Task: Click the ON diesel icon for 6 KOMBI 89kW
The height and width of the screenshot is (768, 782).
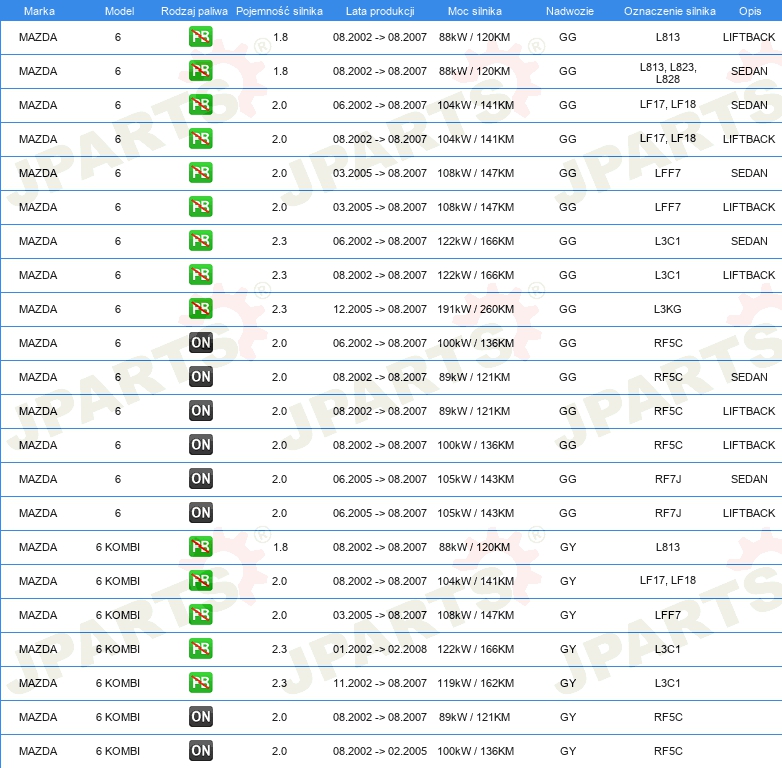Action: (x=200, y=717)
